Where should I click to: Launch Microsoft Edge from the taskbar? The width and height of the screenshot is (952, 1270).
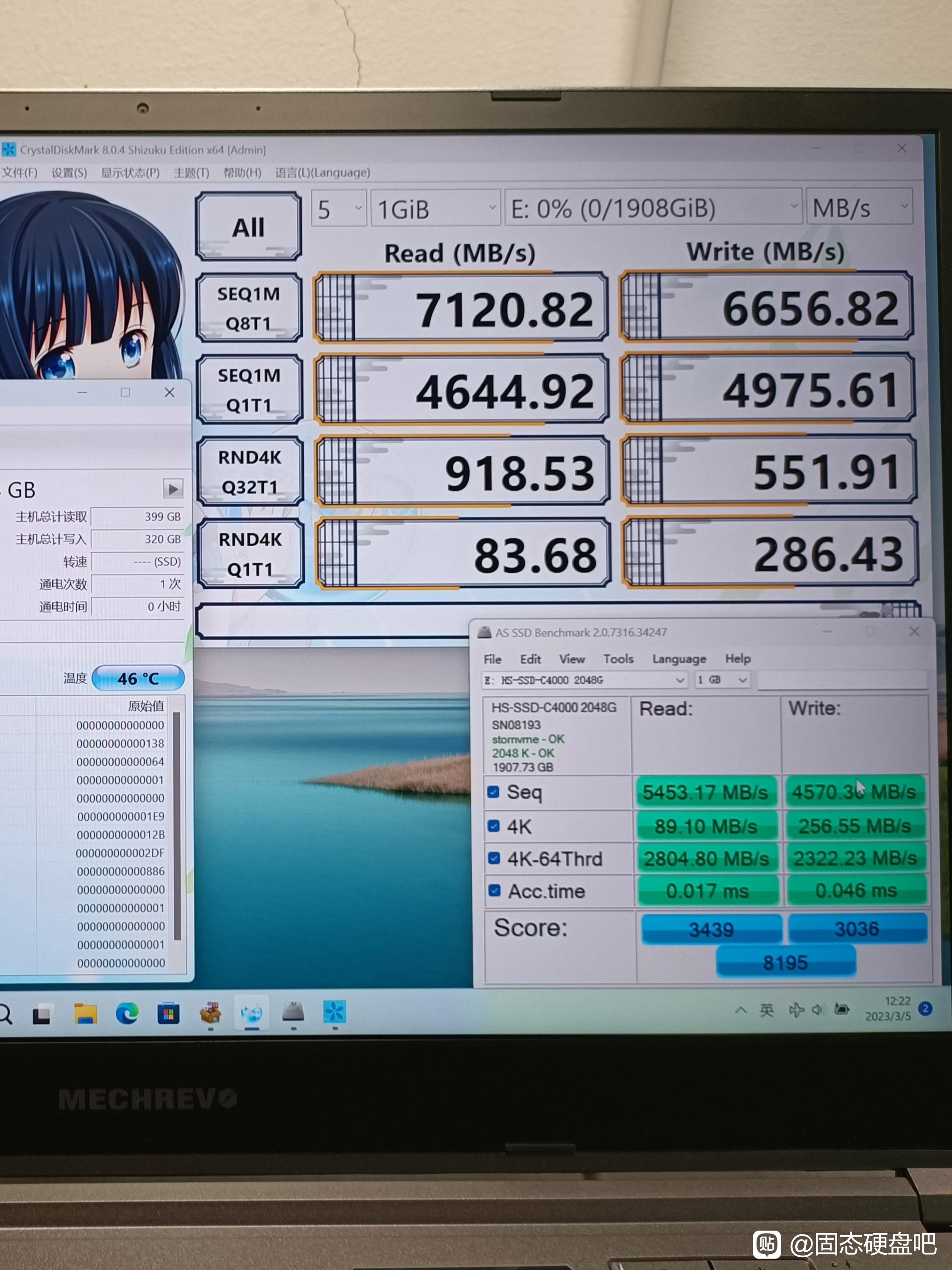point(127,1014)
